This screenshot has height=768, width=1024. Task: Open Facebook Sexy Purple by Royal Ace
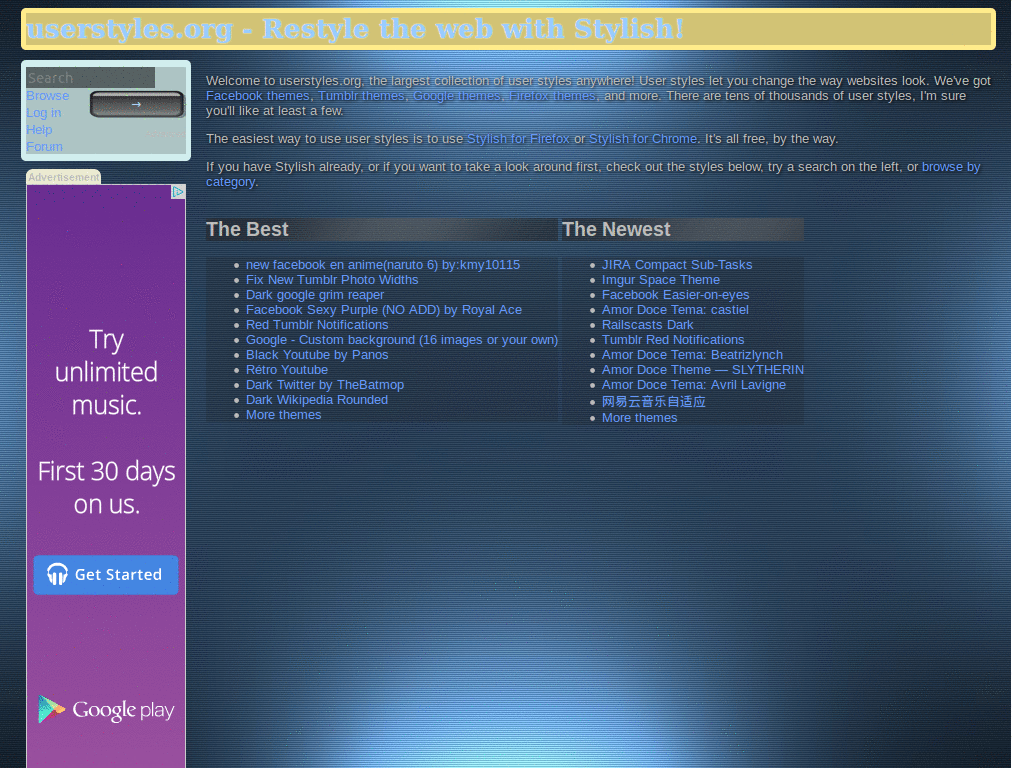click(x=383, y=310)
